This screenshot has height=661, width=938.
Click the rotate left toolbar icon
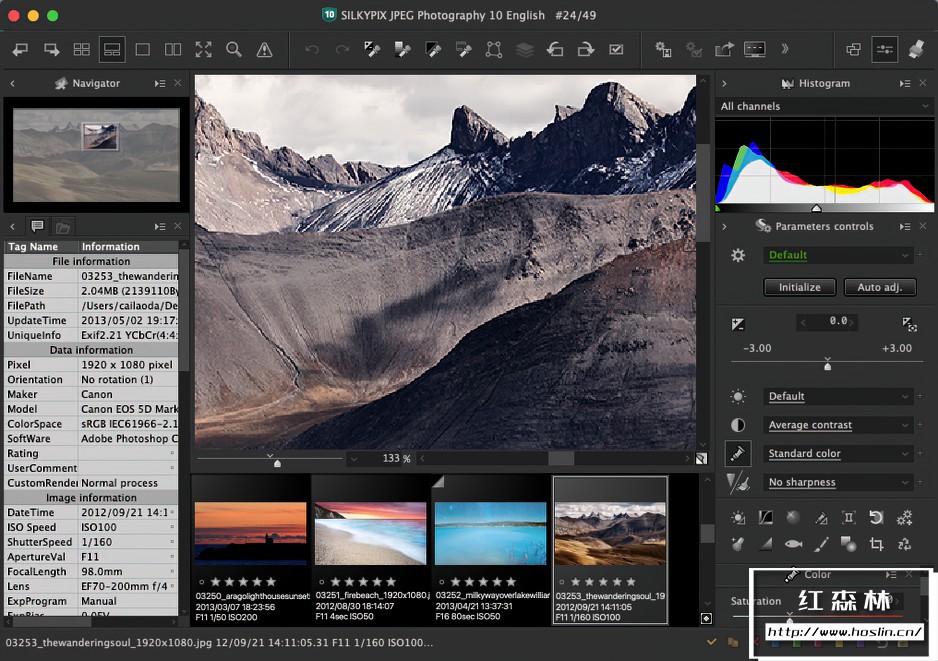pos(554,49)
